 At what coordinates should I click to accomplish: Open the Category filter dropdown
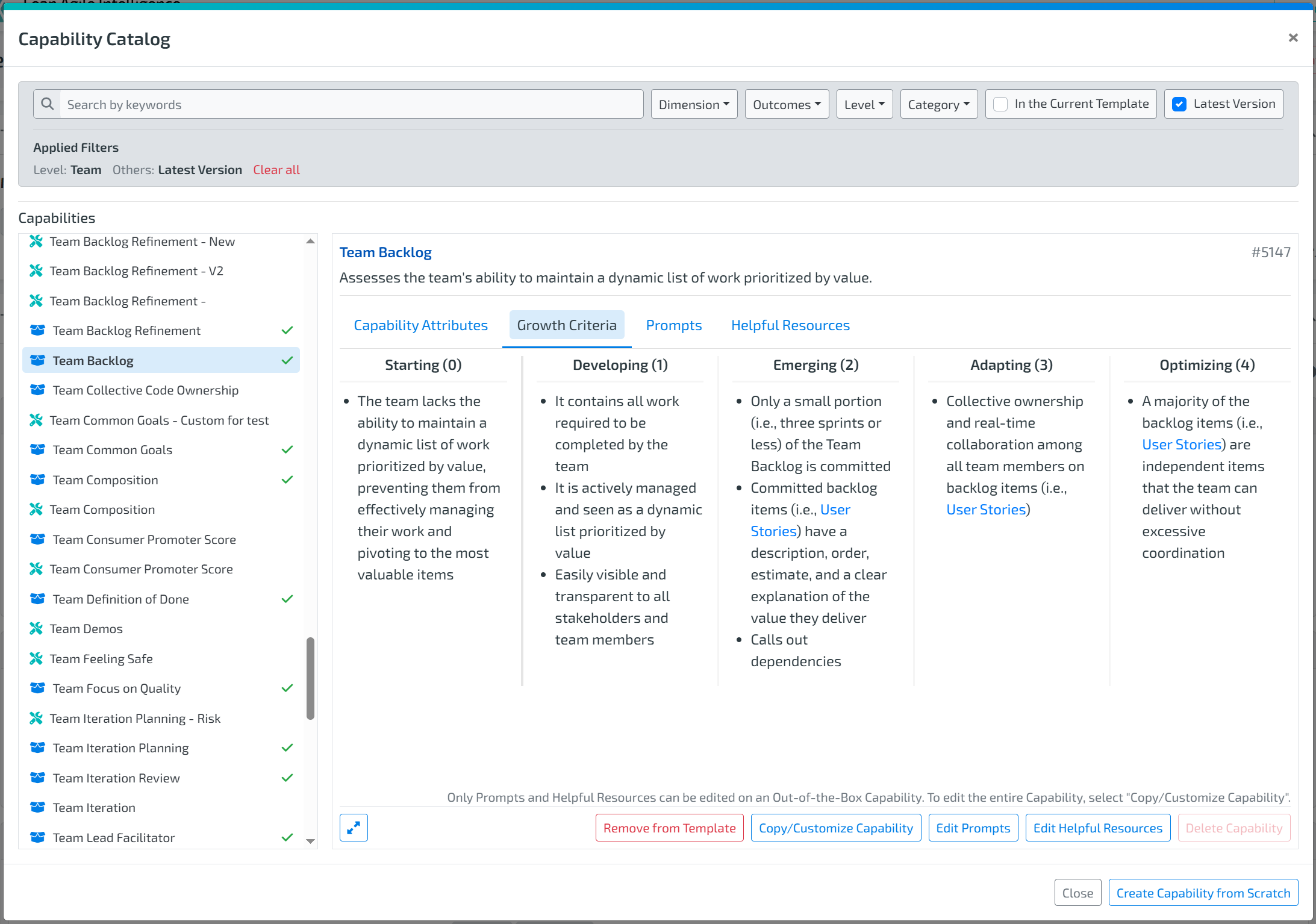(938, 104)
